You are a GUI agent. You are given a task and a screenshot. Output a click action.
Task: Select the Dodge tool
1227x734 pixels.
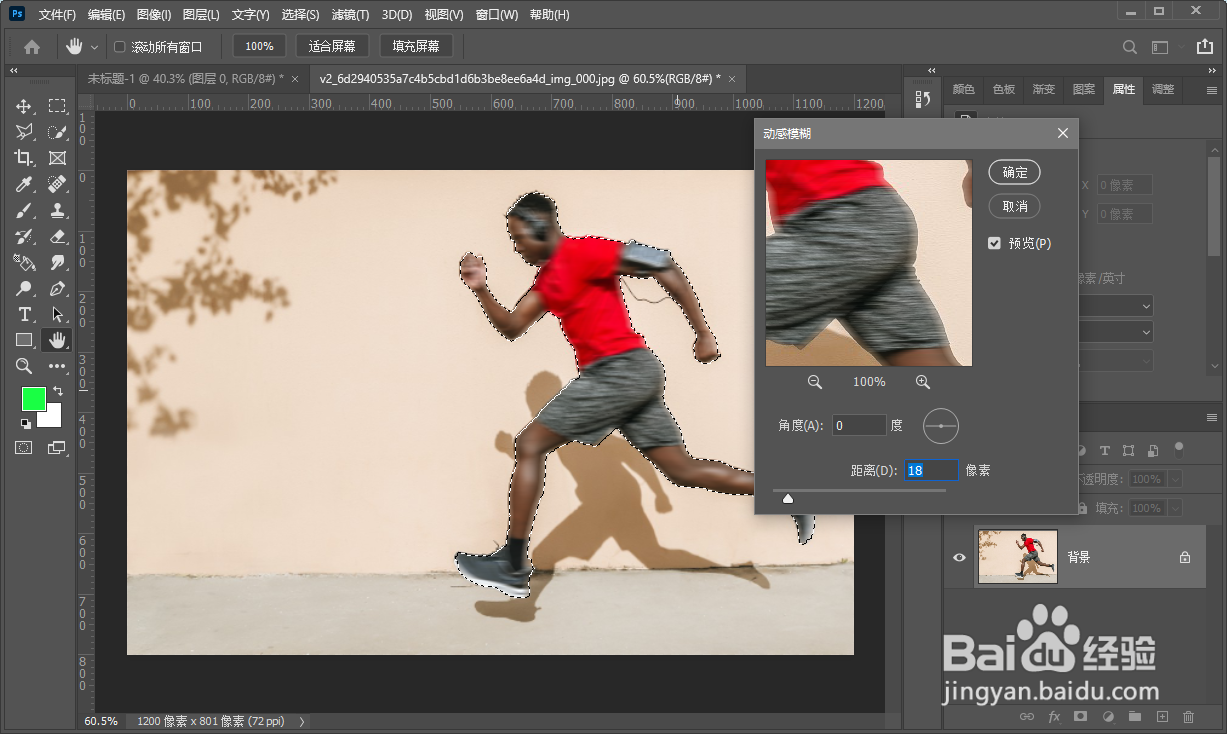coord(24,288)
